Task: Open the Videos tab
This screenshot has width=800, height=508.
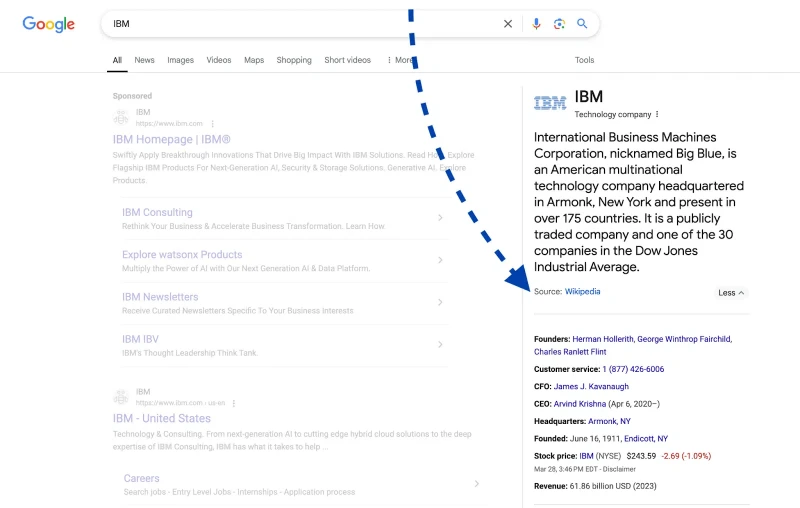Action: pyautogui.click(x=219, y=60)
